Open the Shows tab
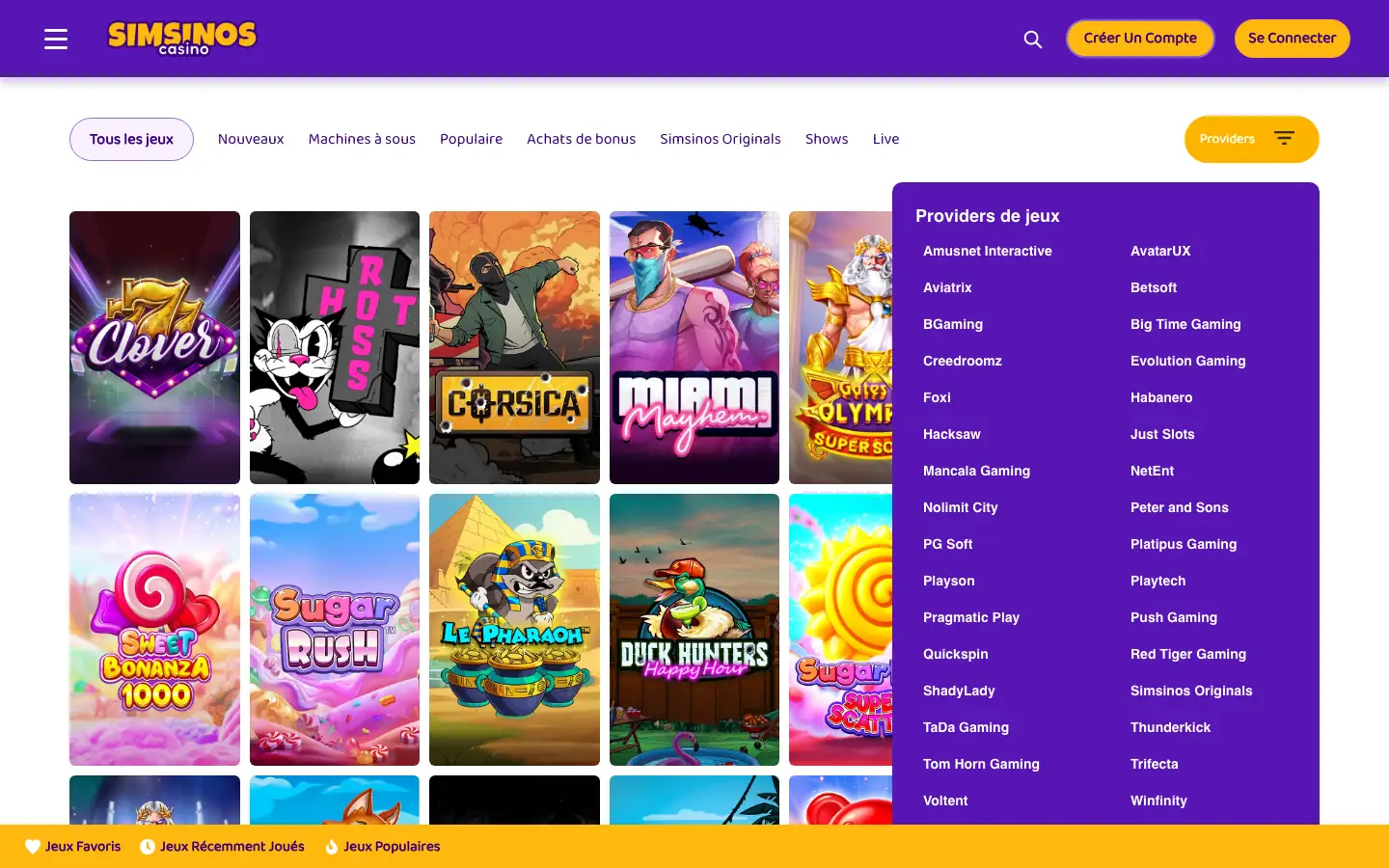Screen dimensions: 1389x868 coord(827,139)
